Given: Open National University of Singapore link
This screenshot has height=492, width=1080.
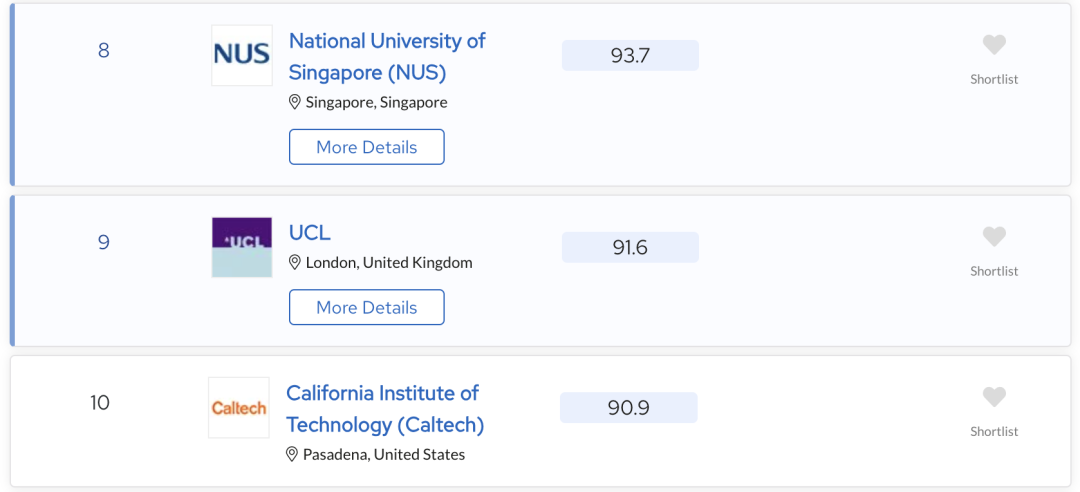Looking at the screenshot, I should point(387,57).
